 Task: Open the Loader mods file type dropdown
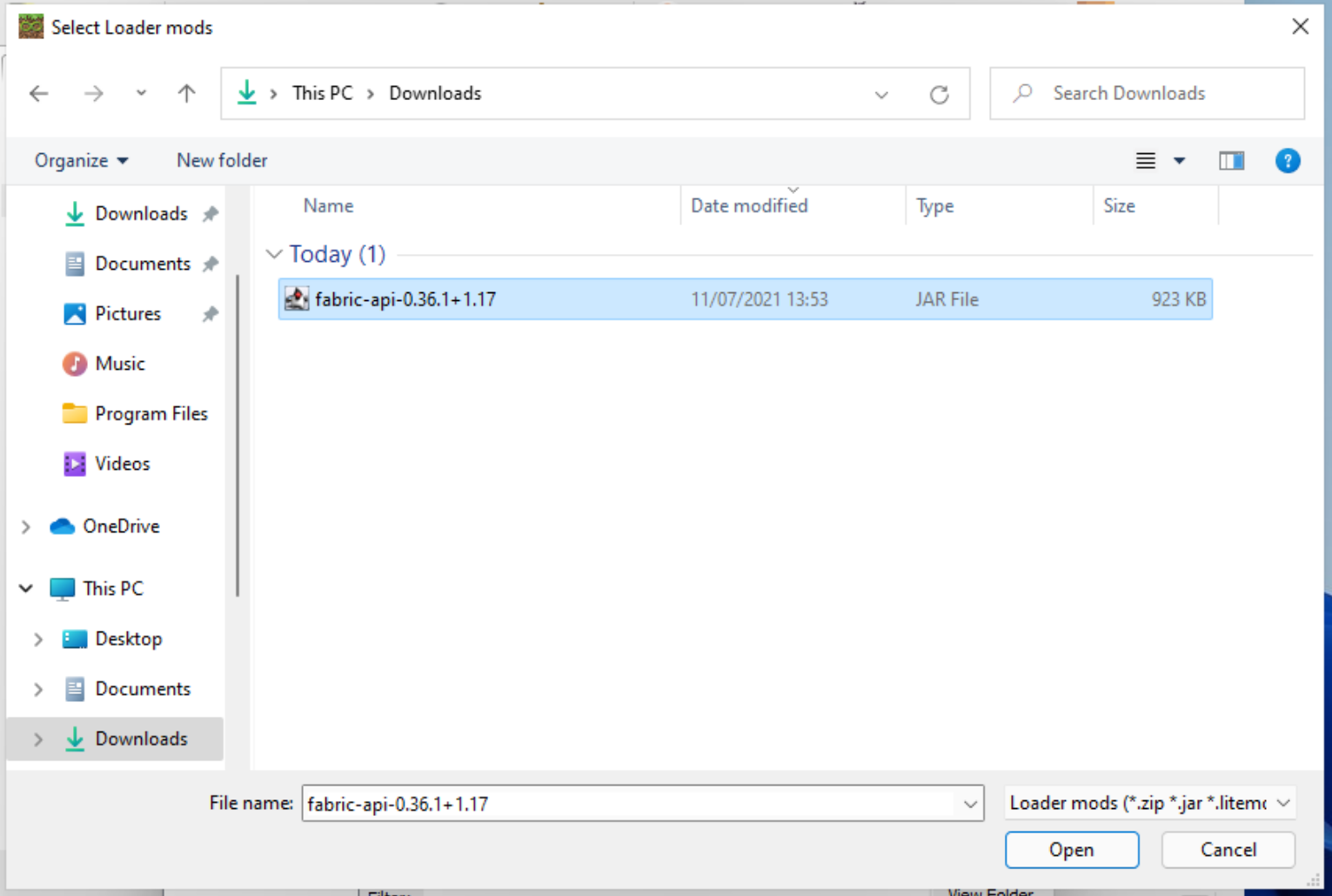1149,803
